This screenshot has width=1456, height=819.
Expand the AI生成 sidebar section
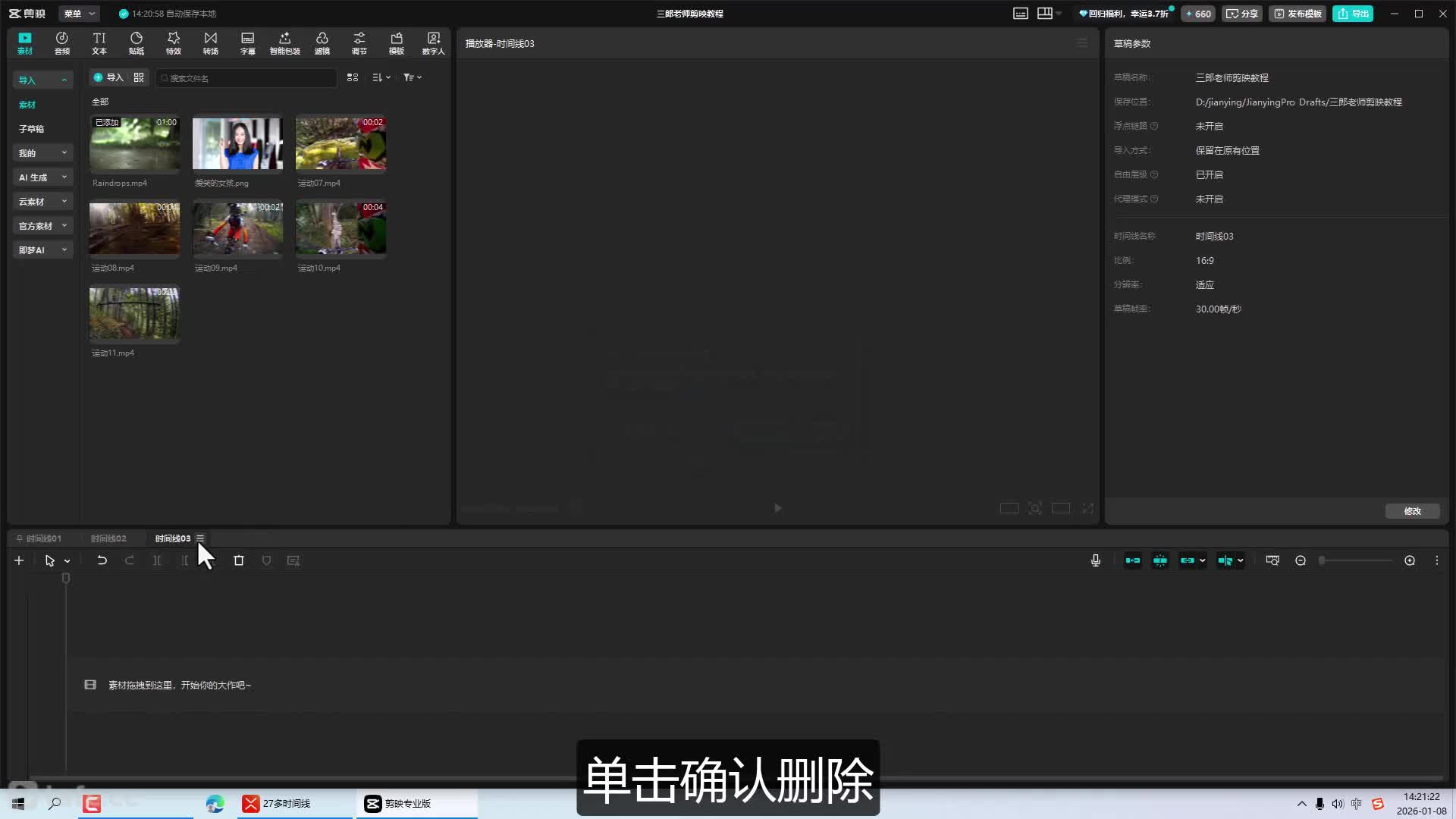[x=42, y=177]
